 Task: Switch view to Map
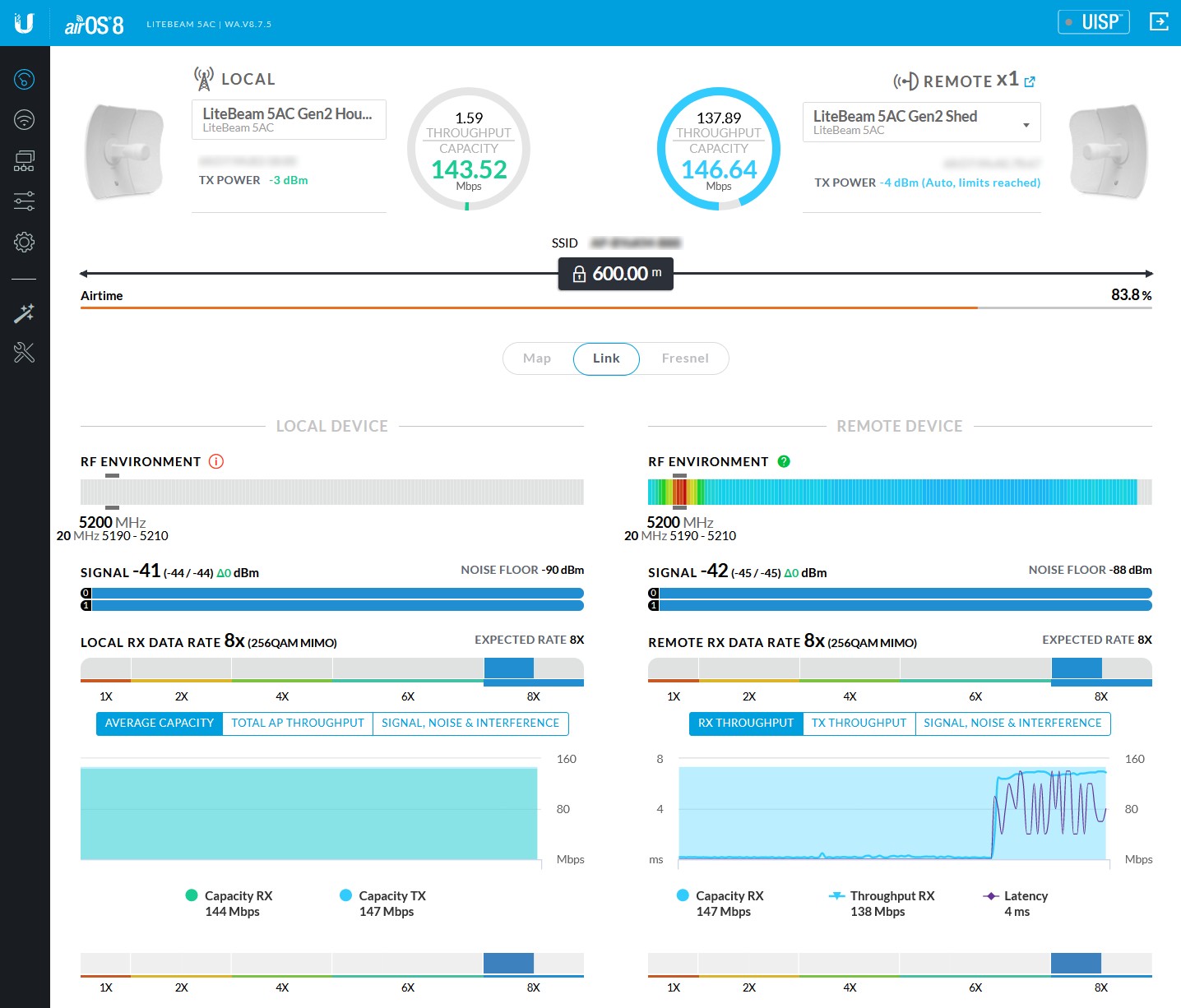(537, 358)
